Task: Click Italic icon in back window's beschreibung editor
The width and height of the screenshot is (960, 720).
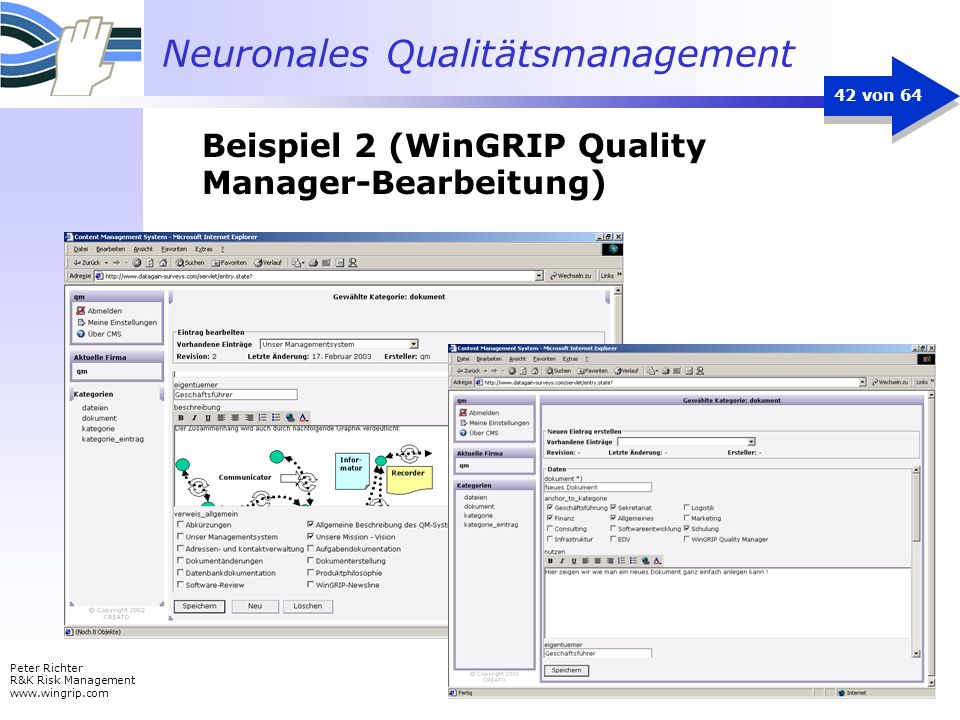Action: 194,418
